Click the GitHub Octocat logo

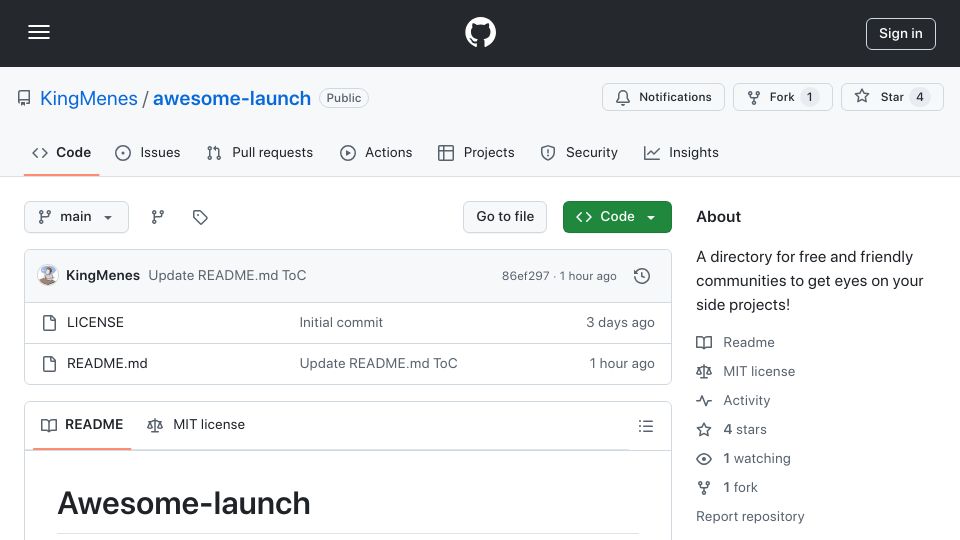coord(480,32)
